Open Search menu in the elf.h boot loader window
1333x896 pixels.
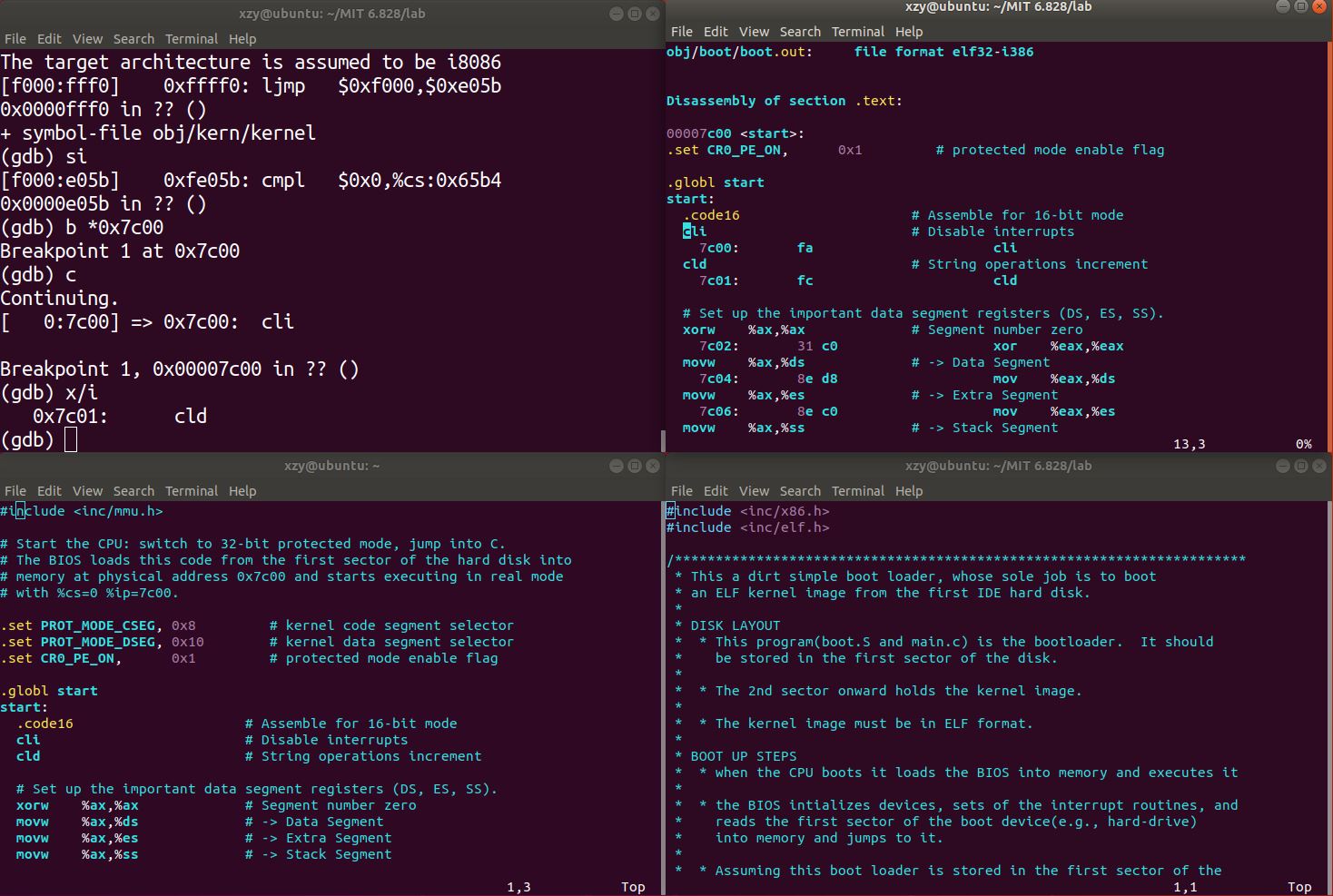(x=800, y=491)
